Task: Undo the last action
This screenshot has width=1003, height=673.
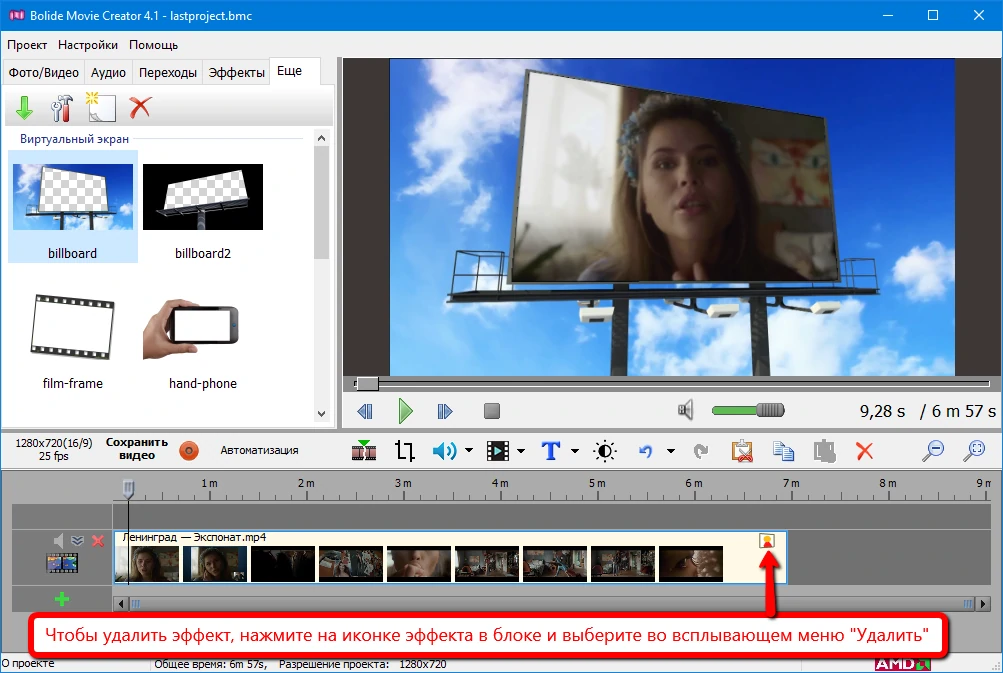Action: 646,451
